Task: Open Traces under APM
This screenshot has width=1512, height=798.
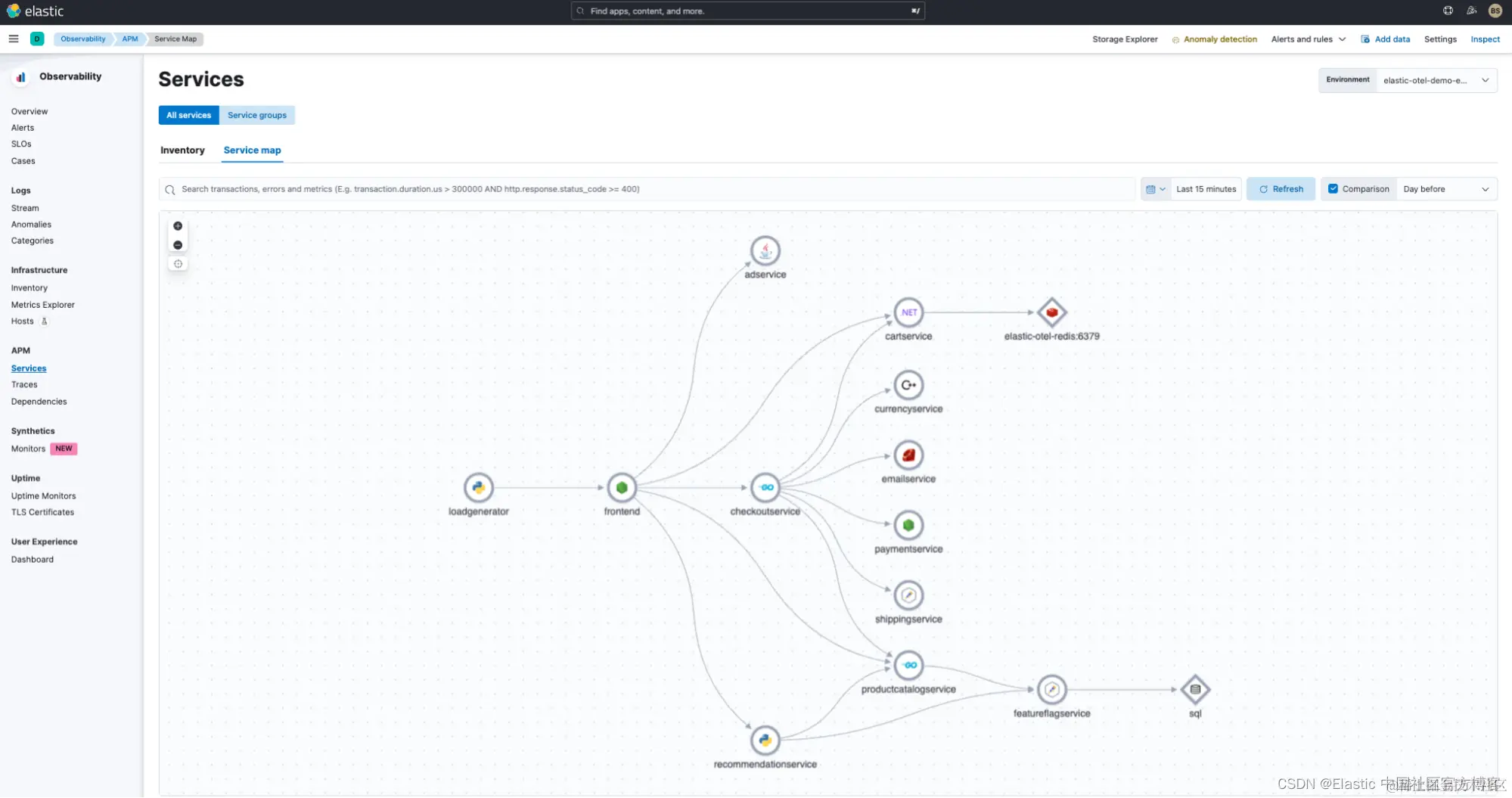Action: (x=24, y=384)
